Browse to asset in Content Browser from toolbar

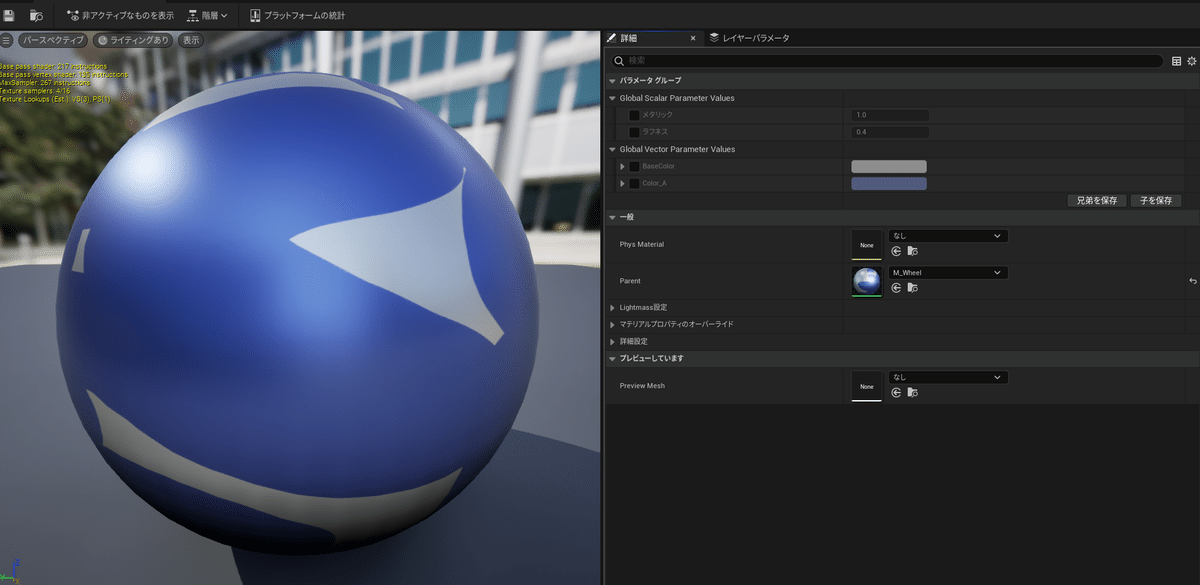point(36,15)
